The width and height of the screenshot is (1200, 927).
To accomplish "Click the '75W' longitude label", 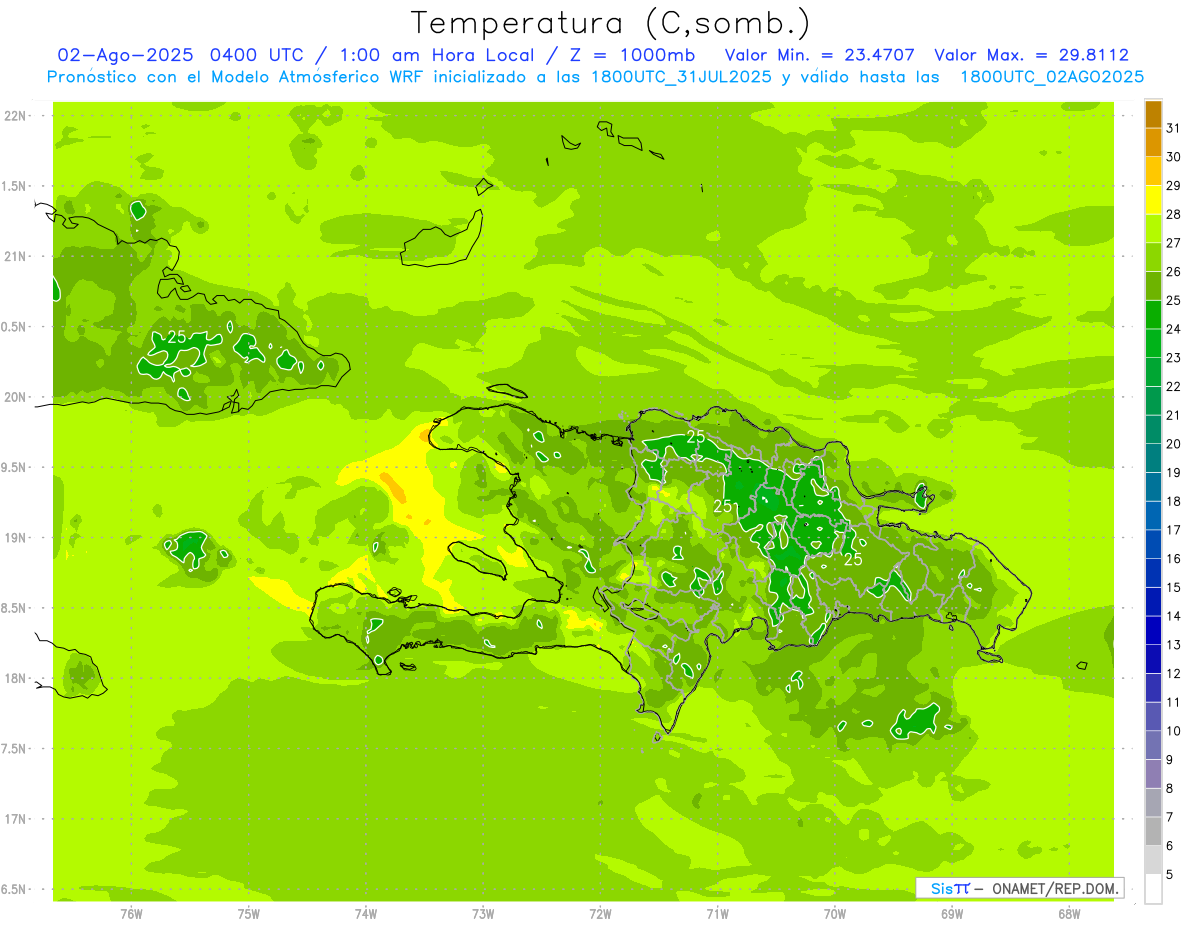I will pos(249,913).
